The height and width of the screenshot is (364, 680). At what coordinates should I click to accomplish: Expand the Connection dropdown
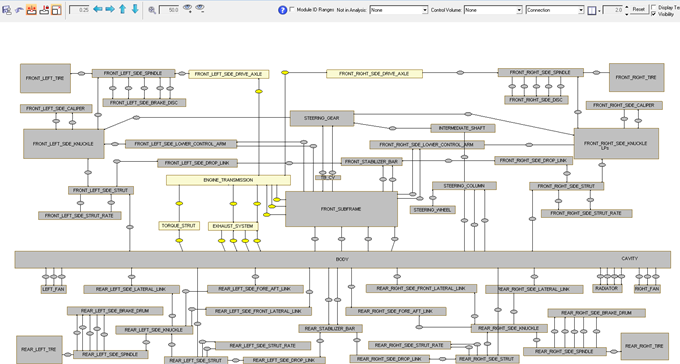(x=555, y=10)
